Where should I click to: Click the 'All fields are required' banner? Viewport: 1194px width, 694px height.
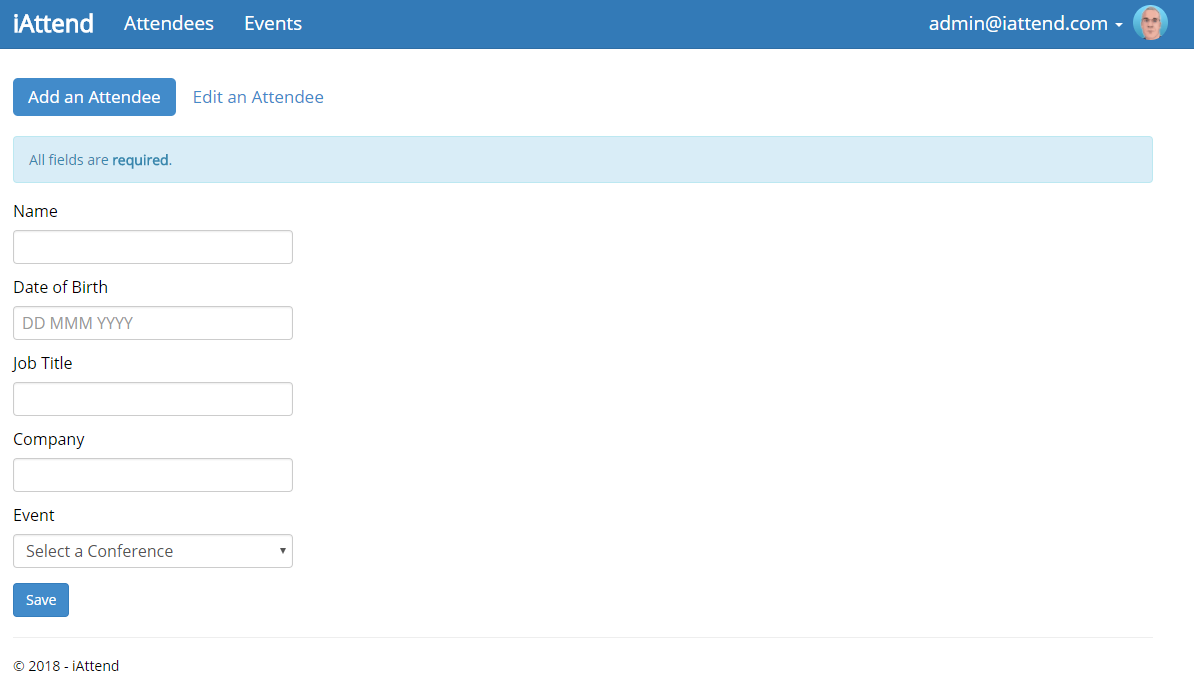[x=582, y=159]
